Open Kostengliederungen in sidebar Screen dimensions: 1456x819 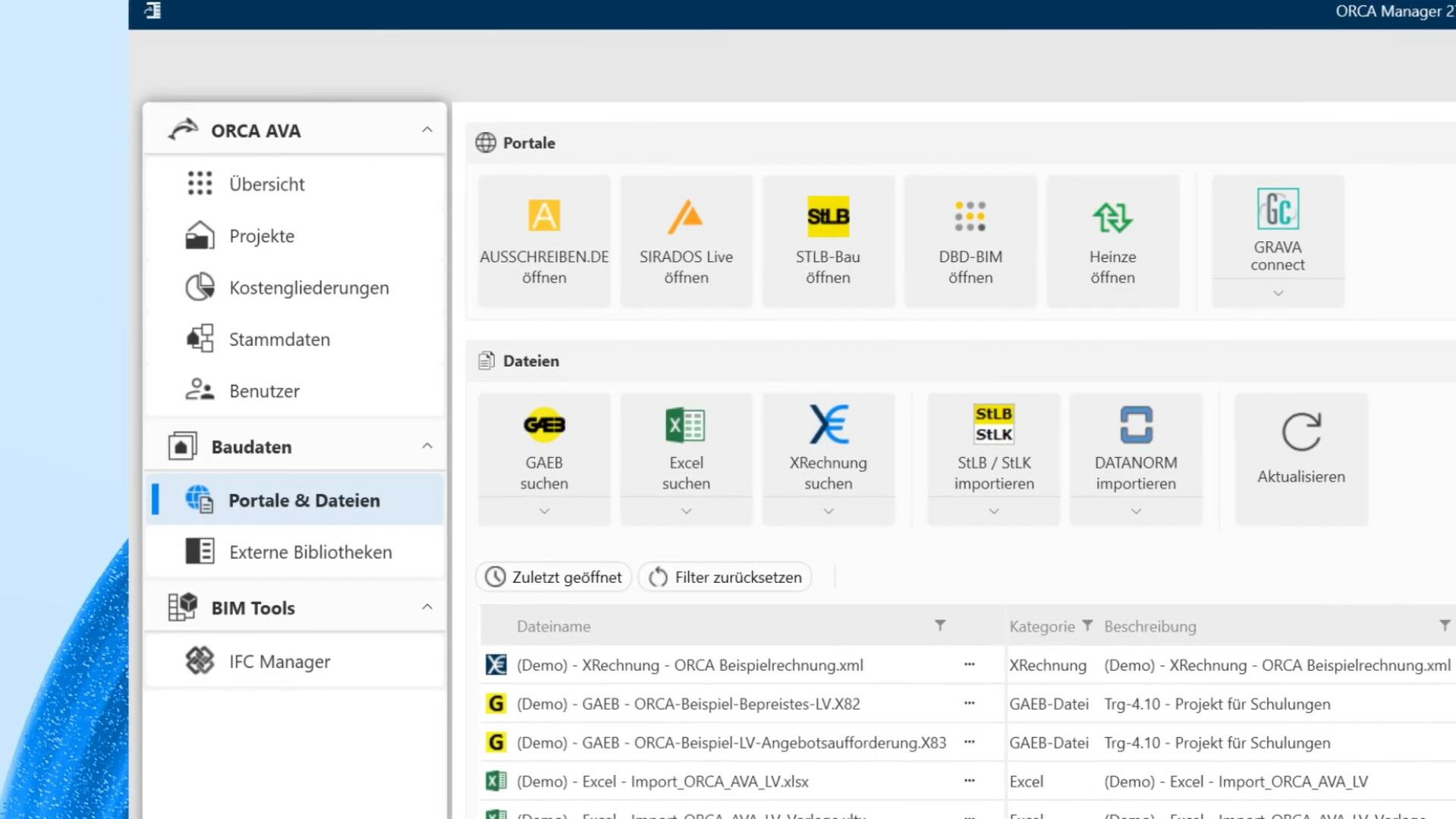[x=294, y=288]
